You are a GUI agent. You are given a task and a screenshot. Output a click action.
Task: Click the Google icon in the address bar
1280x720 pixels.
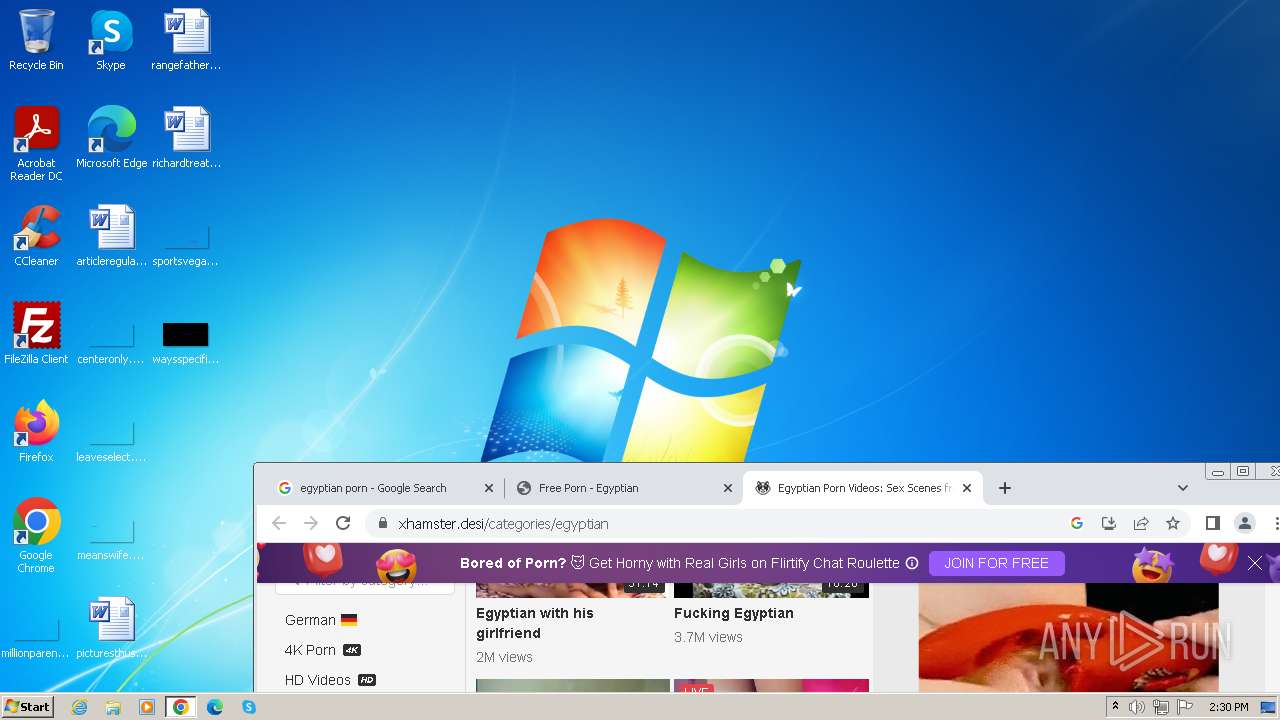click(x=1077, y=523)
